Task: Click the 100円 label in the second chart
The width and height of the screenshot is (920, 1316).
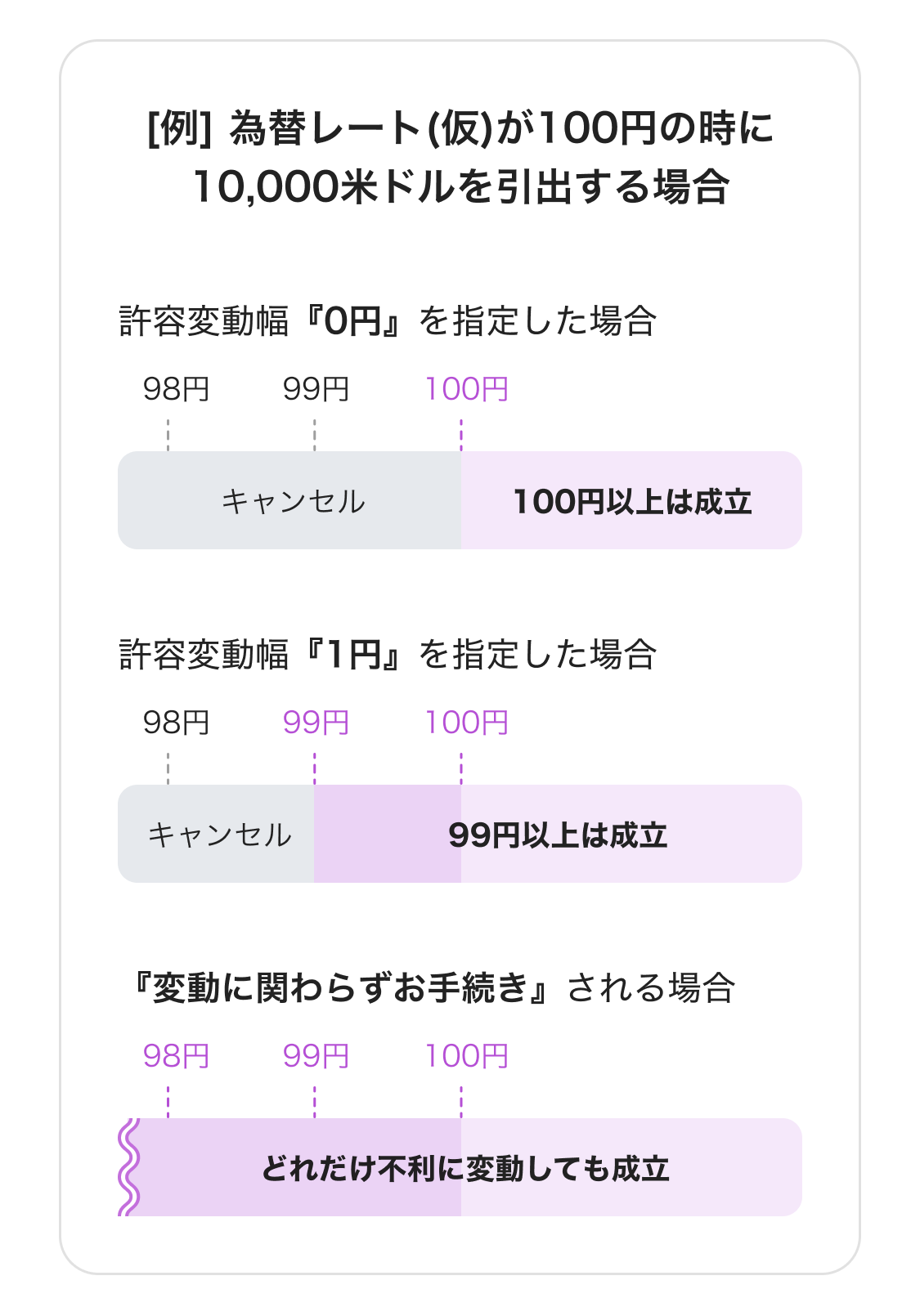Action: click(x=466, y=723)
